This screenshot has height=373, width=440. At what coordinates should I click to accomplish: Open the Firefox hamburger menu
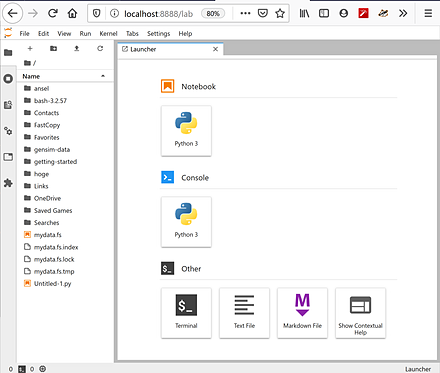(x=428, y=13)
